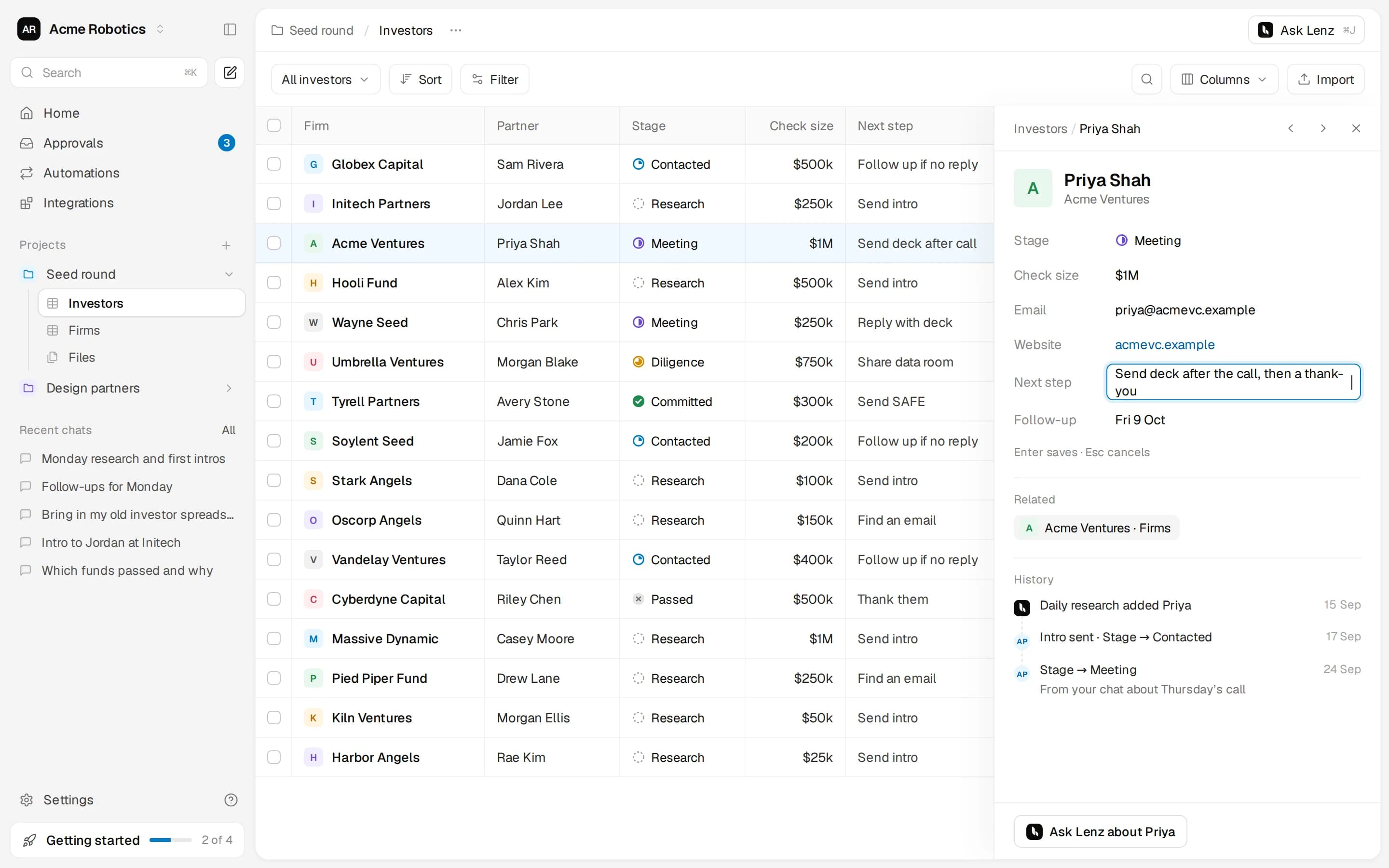Image resolution: width=1389 pixels, height=868 pixels.
Task: Start a new chat with compose icon
Action: (x=230, y=72)
